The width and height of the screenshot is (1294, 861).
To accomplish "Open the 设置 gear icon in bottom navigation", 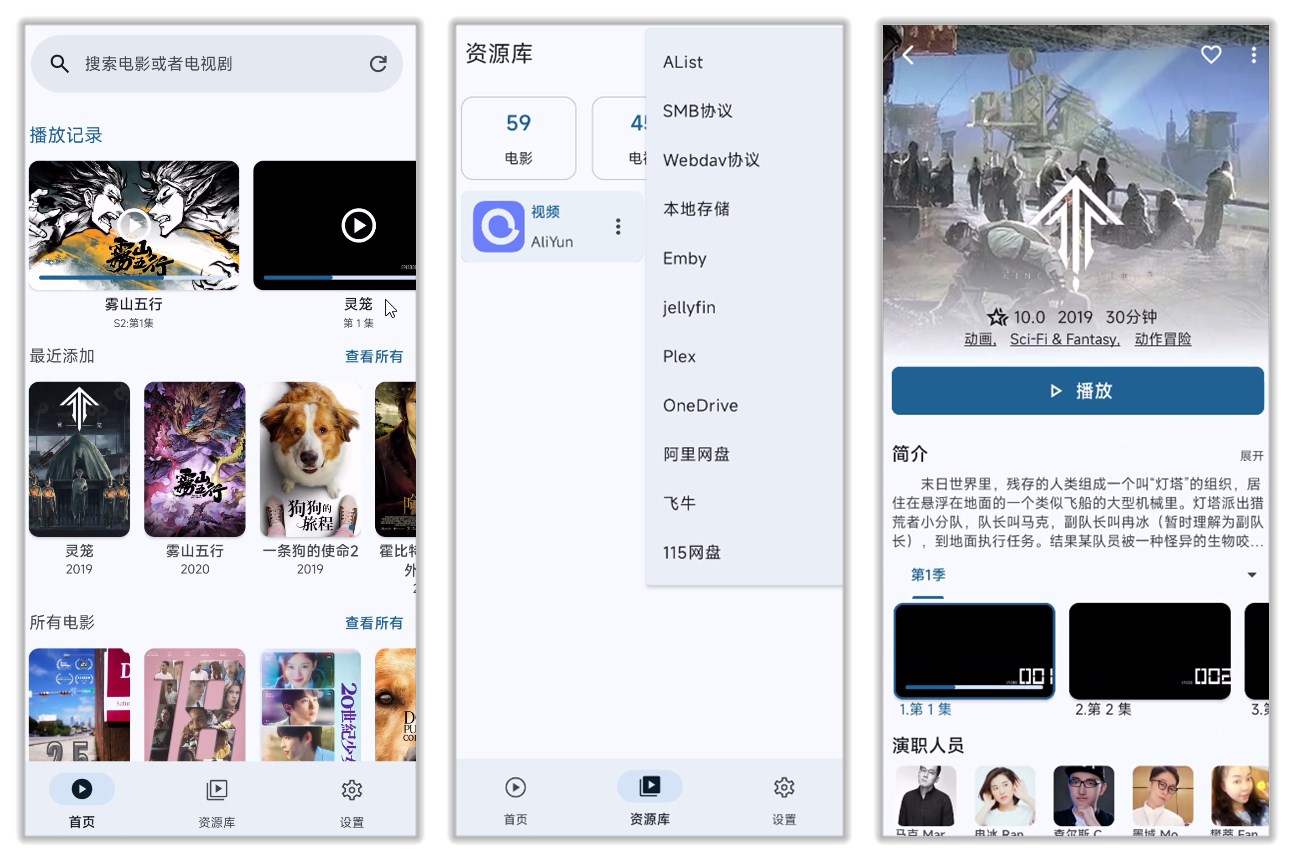I will [x=351, y=790].
